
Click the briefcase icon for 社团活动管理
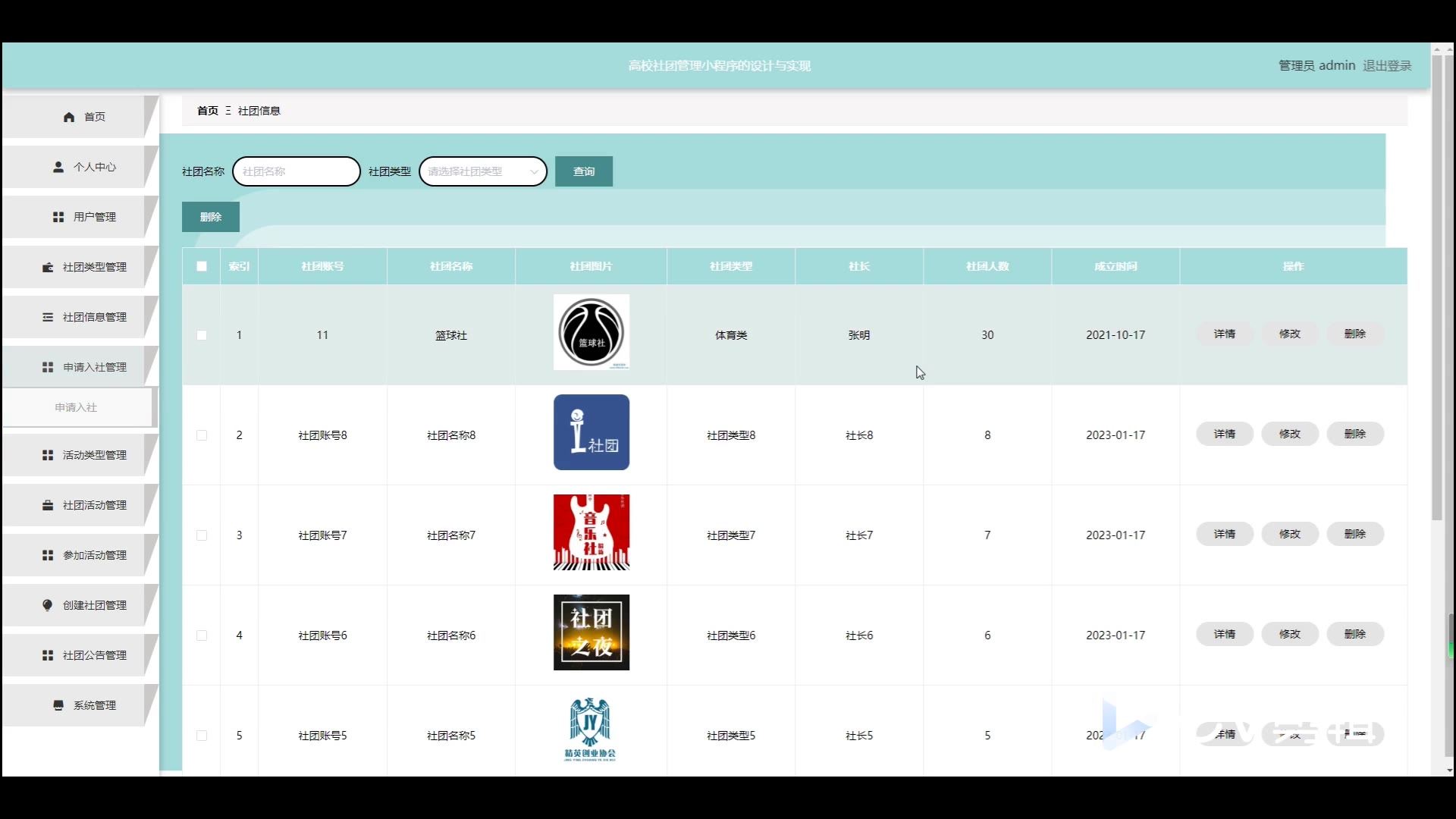tap(48, 505)
